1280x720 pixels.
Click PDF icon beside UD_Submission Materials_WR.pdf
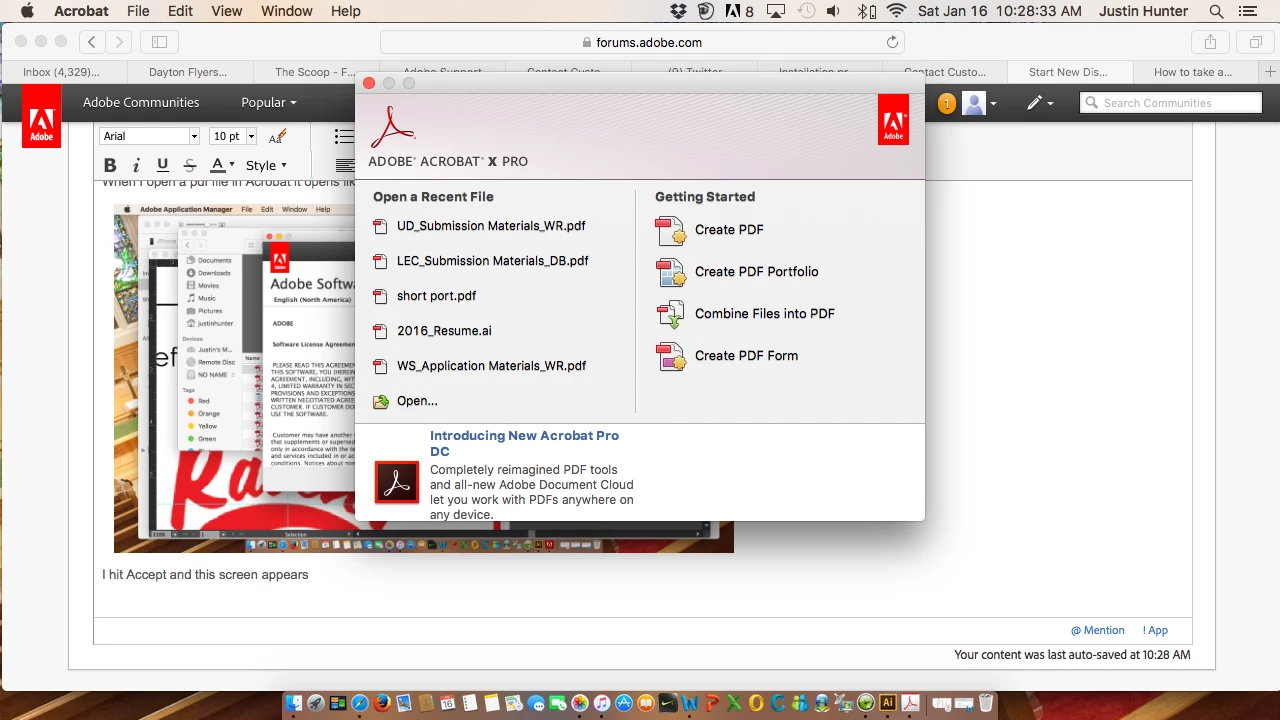[380, 226]
